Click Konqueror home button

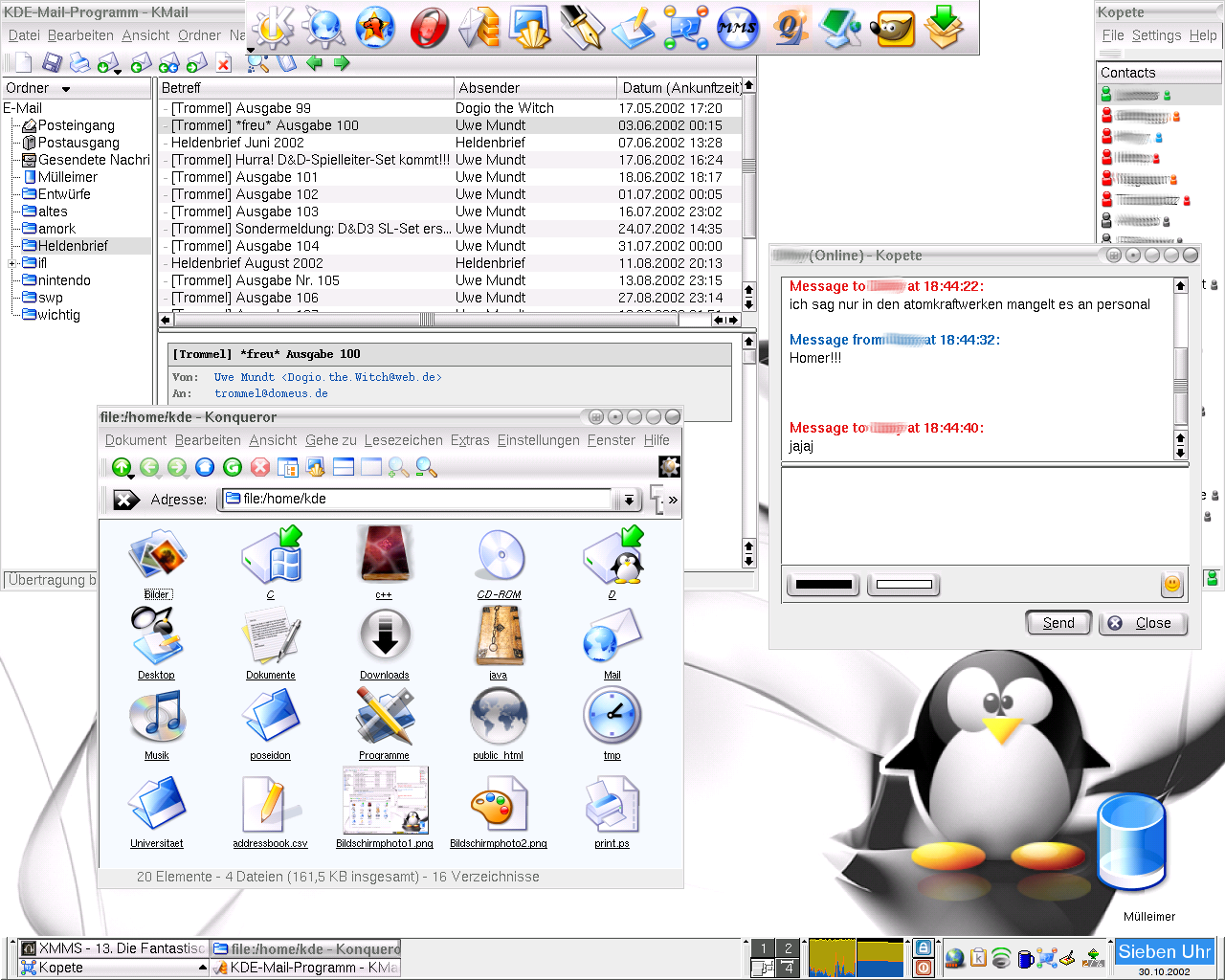tap(205, 467)
